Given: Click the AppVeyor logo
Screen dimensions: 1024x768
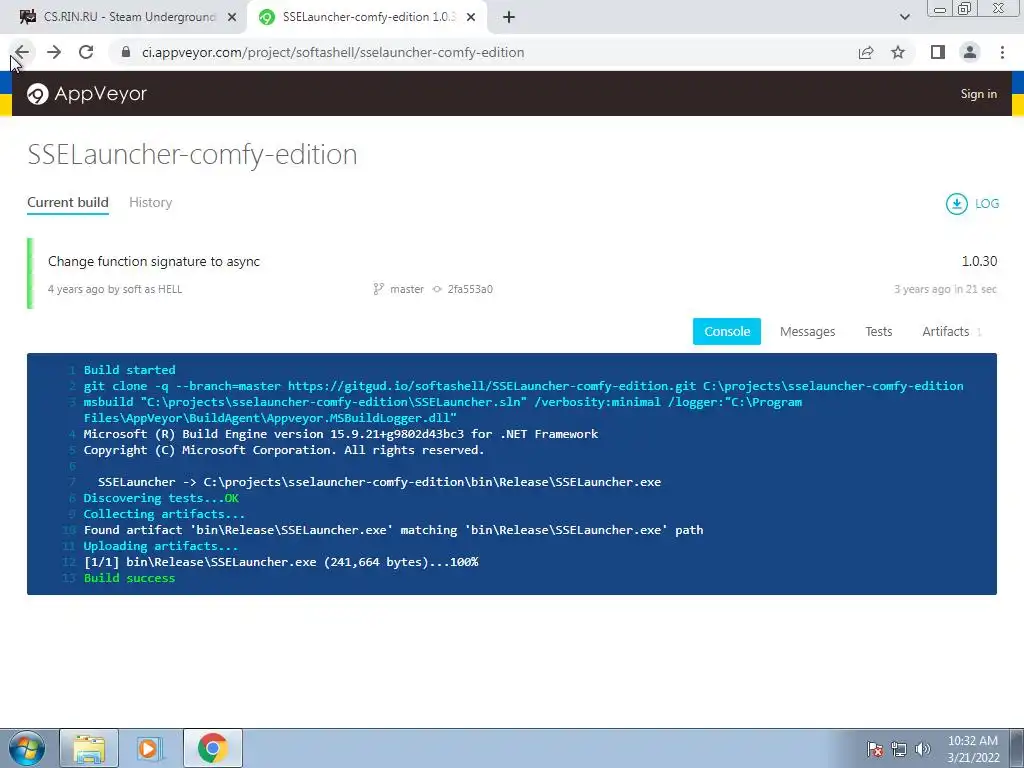Looking at the screenshot, I should 87,94.
